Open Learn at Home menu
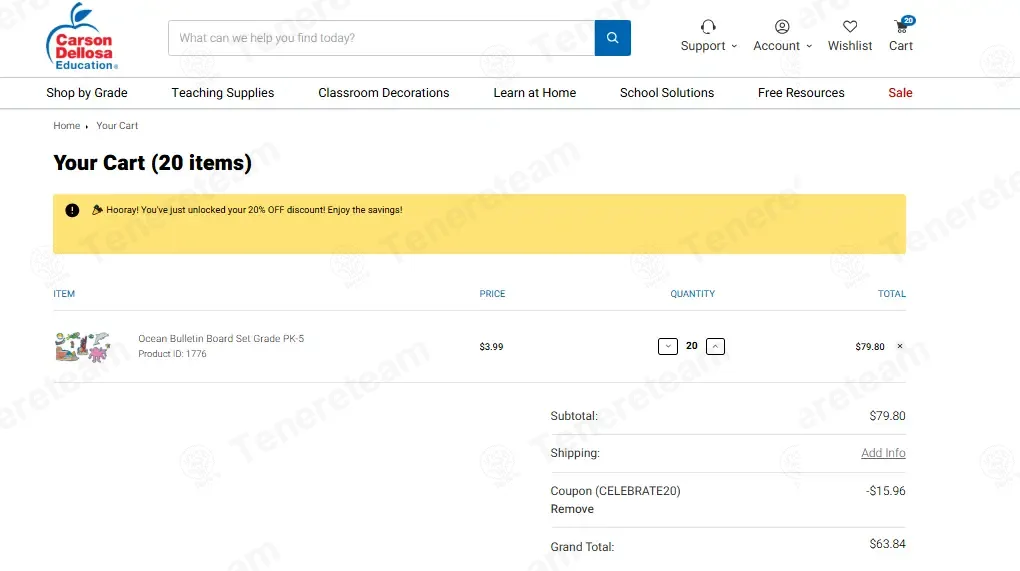This screenshot has width=1020, height=571. click(x=534, y=93)
